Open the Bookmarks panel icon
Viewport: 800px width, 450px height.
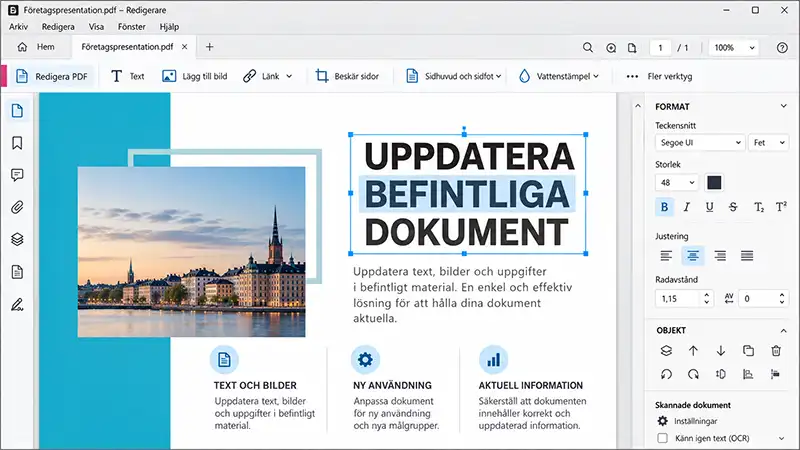pyautogui.click(x=17, y=143)
